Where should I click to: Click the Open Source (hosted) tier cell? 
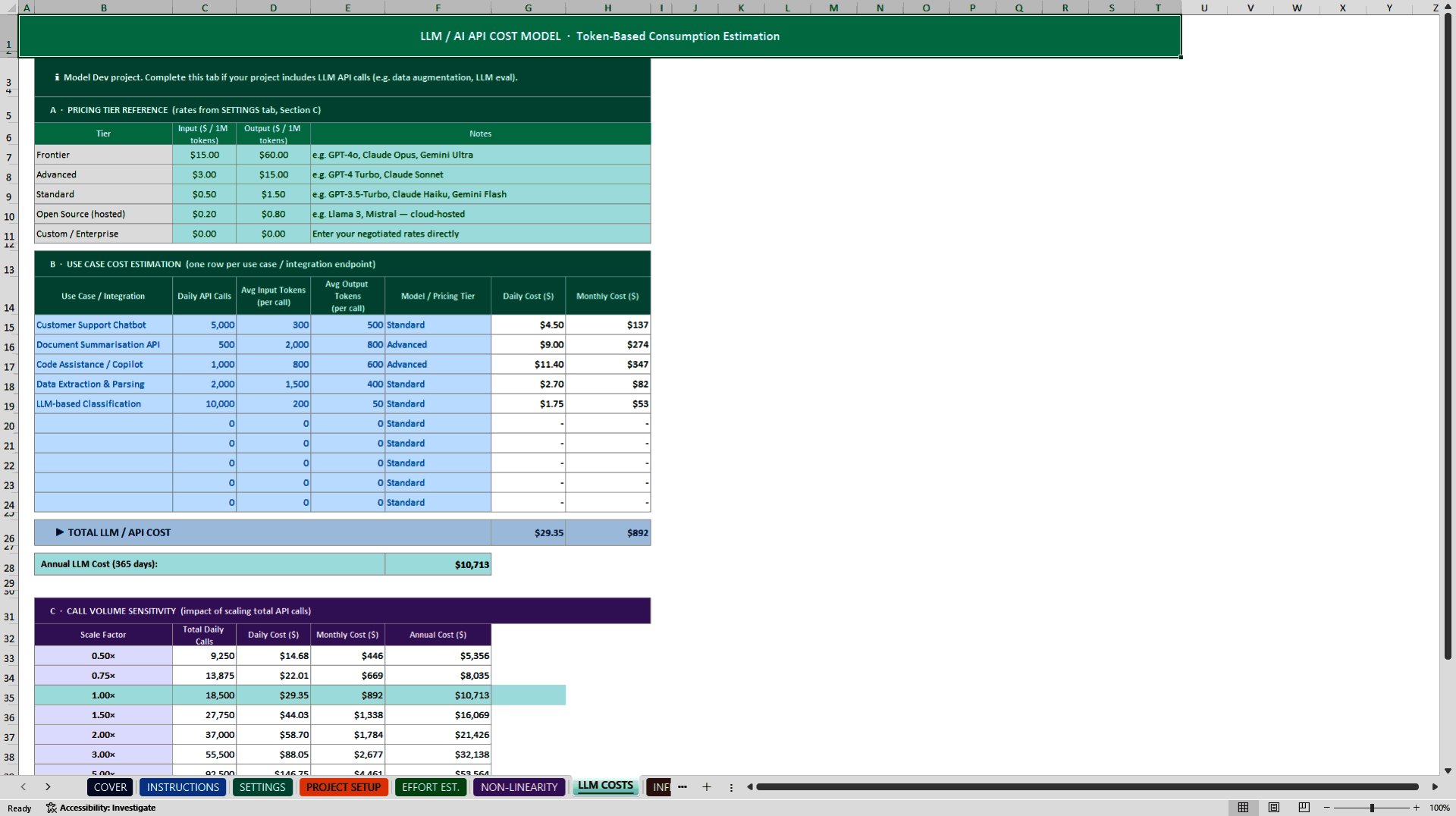pyautogui.click(x=103, y=214)
